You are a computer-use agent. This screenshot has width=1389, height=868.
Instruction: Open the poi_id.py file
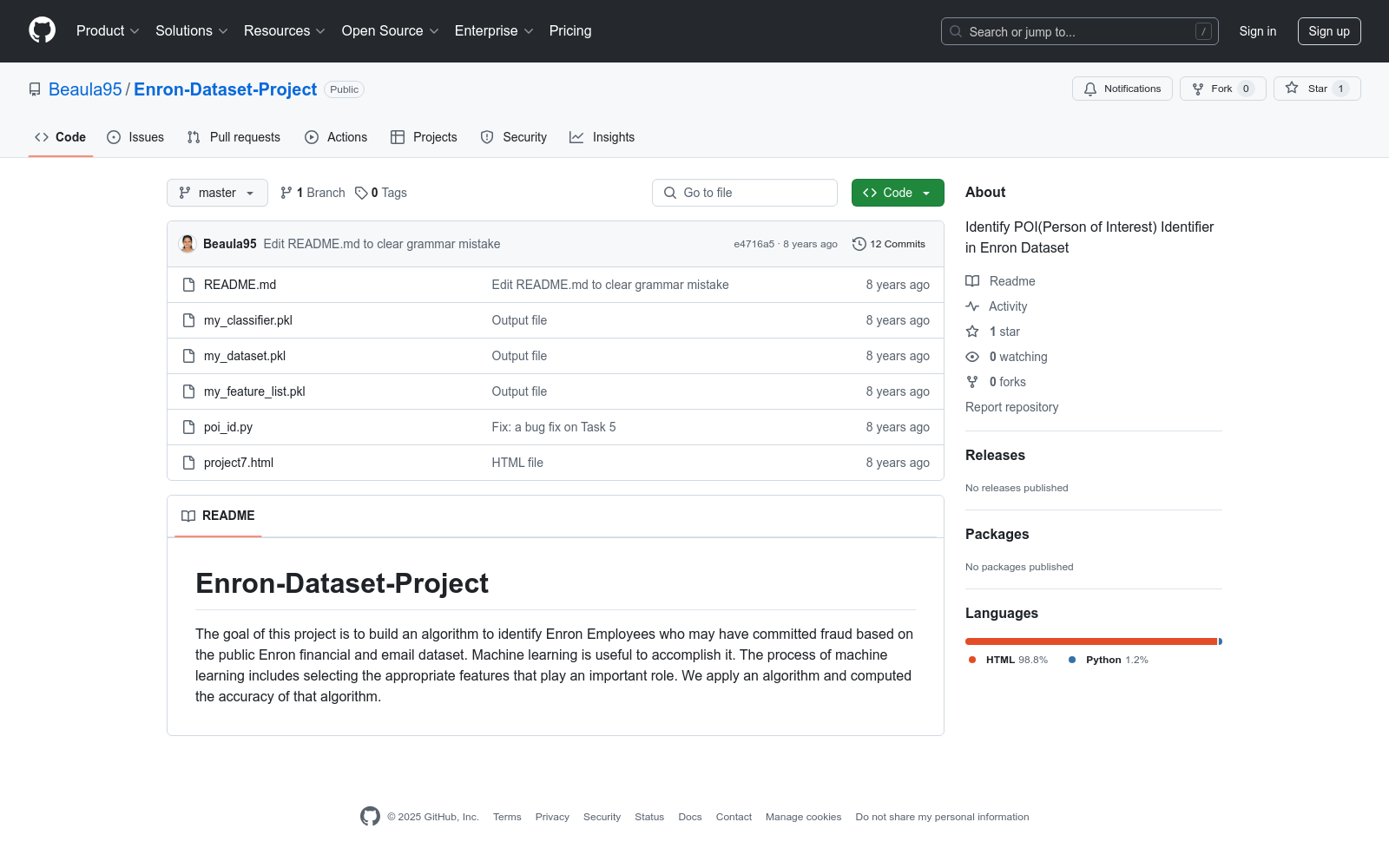228,427
